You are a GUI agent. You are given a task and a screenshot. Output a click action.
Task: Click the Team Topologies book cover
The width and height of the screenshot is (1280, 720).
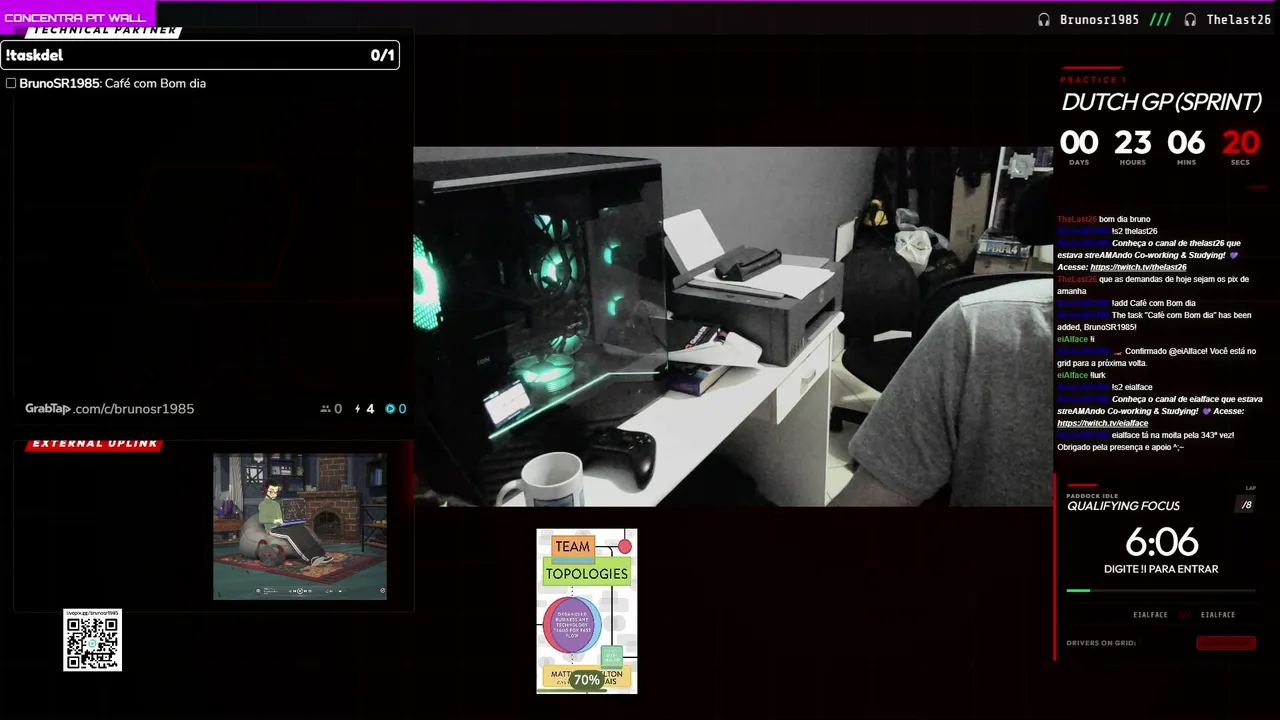[x=587, y=611]
